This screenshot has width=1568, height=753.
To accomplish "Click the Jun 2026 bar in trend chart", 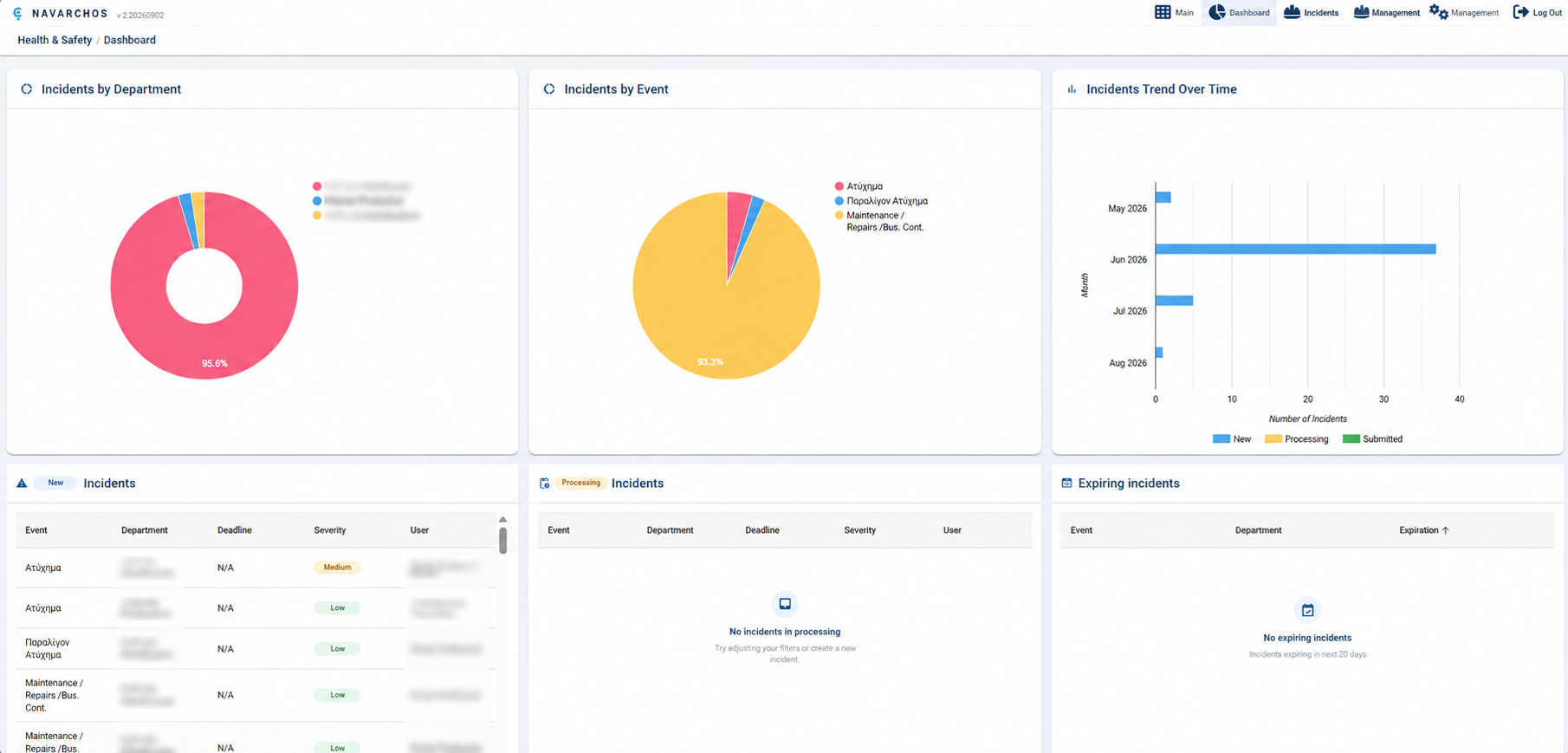I will click(1295, 250).
